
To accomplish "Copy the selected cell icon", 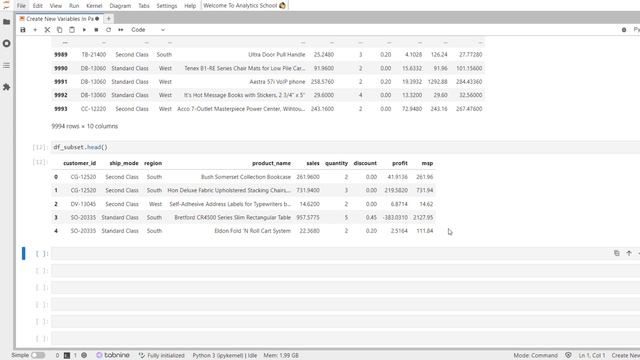I will pyautogui.click(x=60, y=30).
